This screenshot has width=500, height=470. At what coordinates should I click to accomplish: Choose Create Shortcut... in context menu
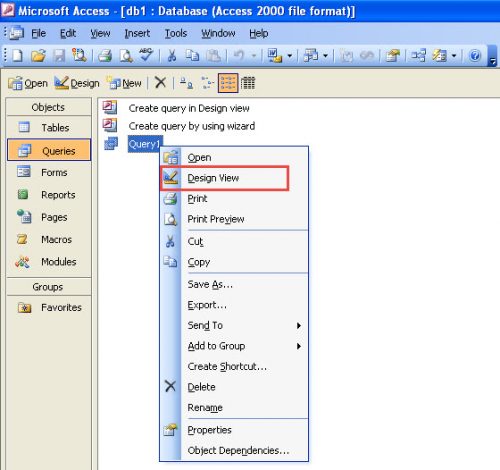click(234, 367)
